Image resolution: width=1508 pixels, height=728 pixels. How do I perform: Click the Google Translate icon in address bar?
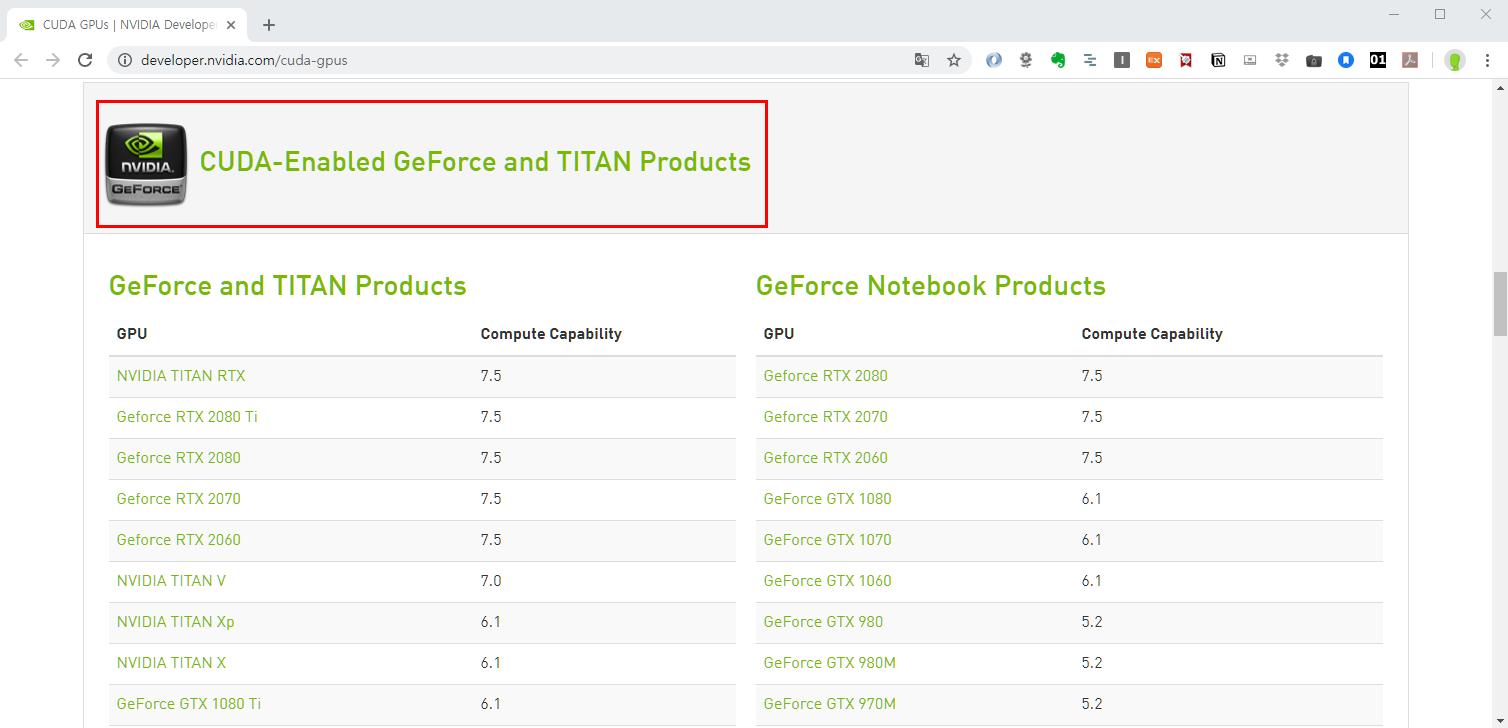(922, 60)
